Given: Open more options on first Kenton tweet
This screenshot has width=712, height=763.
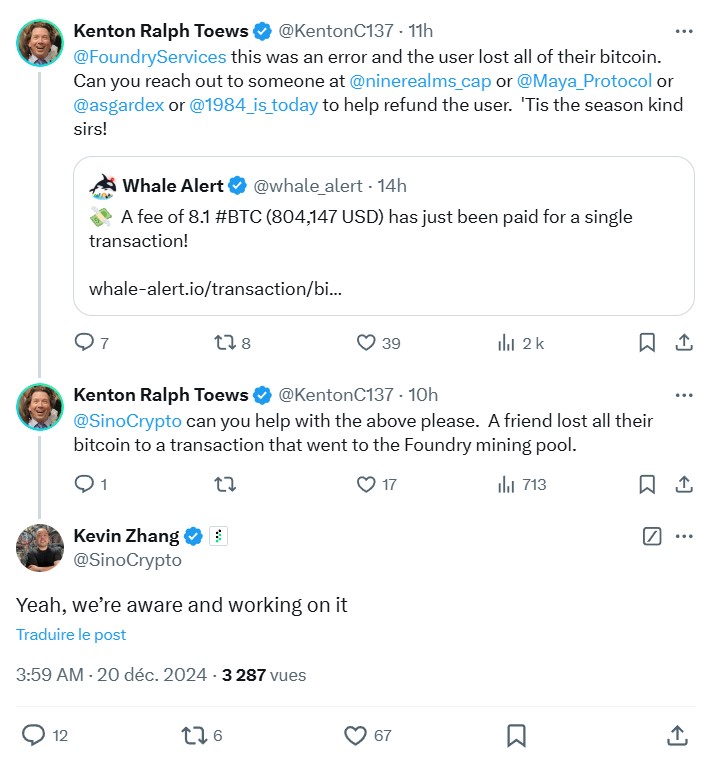Looking at the screenshot, I should click(x=684, y=32).
